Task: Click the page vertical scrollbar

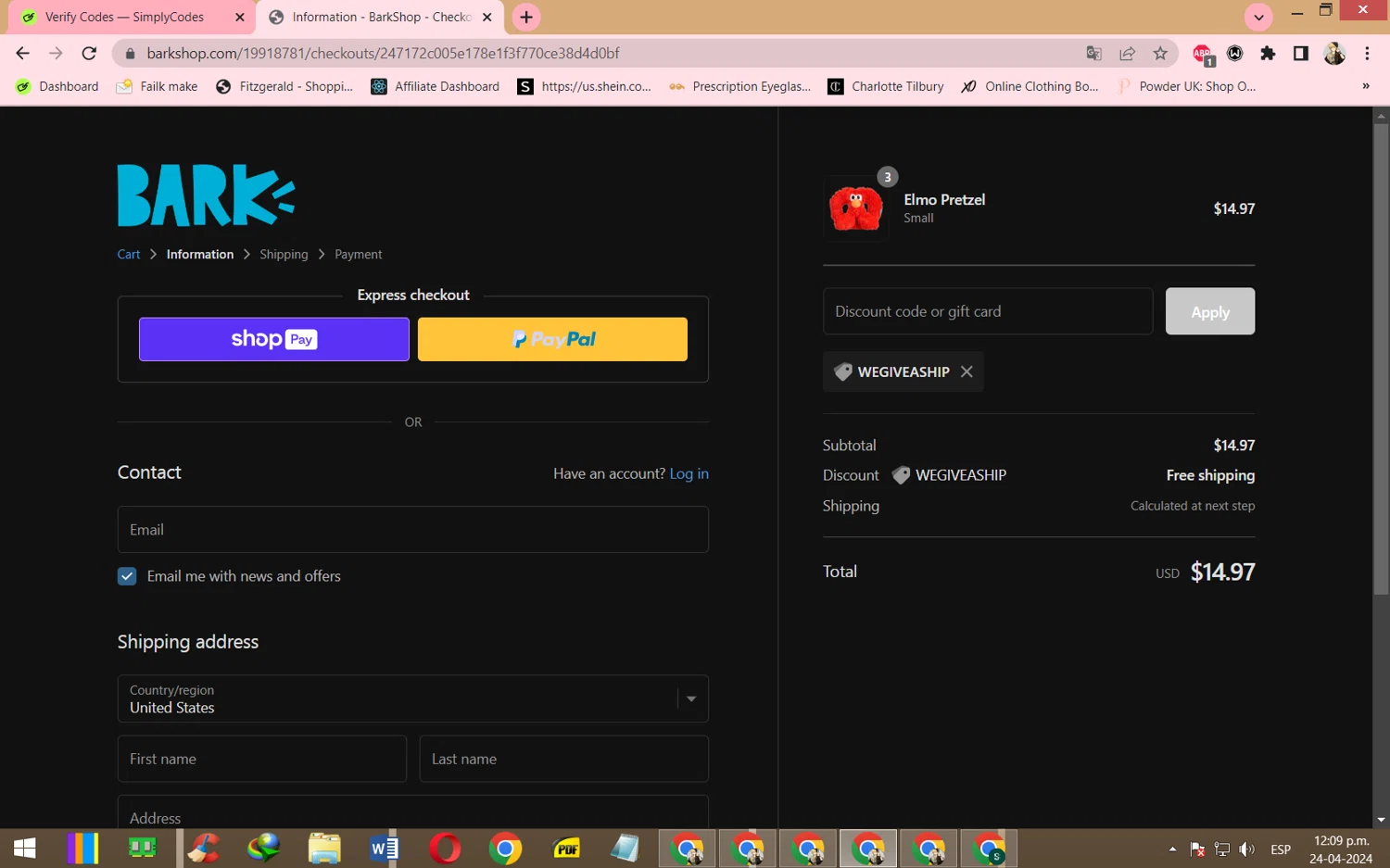Action: (x=1381, y=359)
